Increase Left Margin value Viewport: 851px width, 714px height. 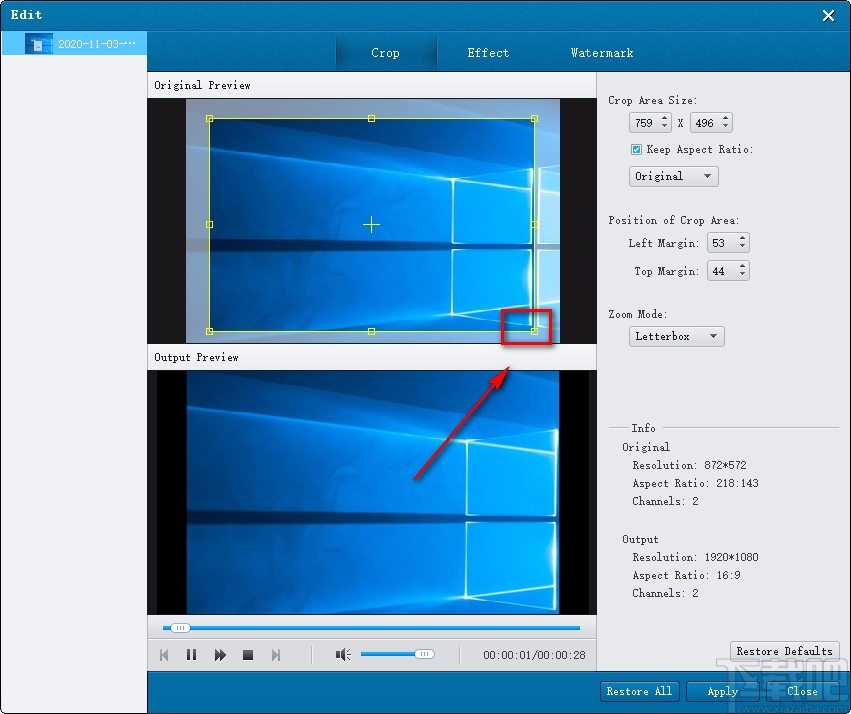click(x=742, y=239)
